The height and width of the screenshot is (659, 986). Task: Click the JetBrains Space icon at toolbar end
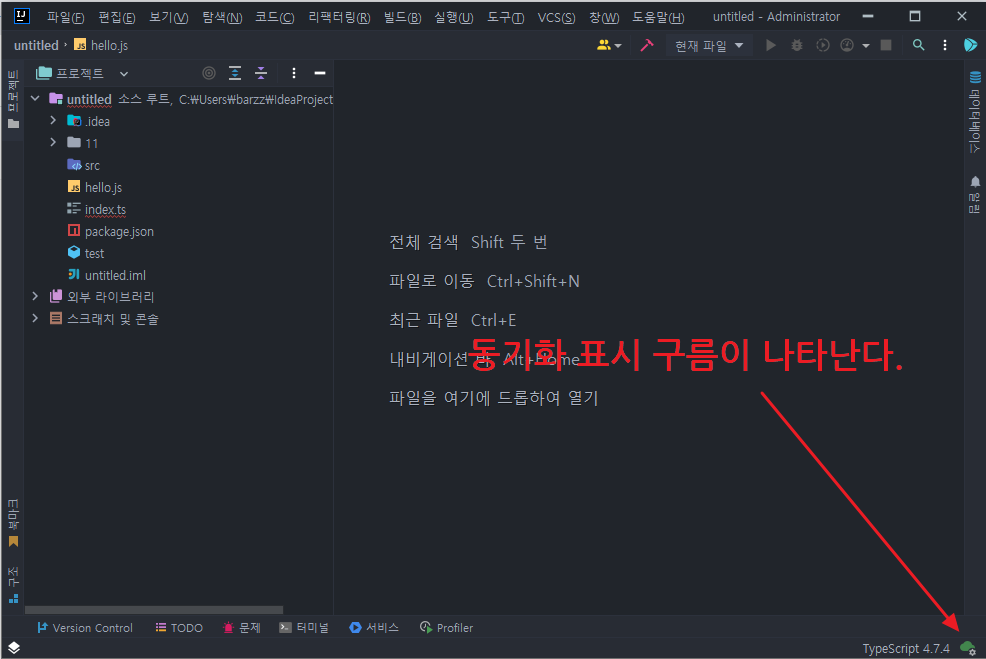point(970,45)
